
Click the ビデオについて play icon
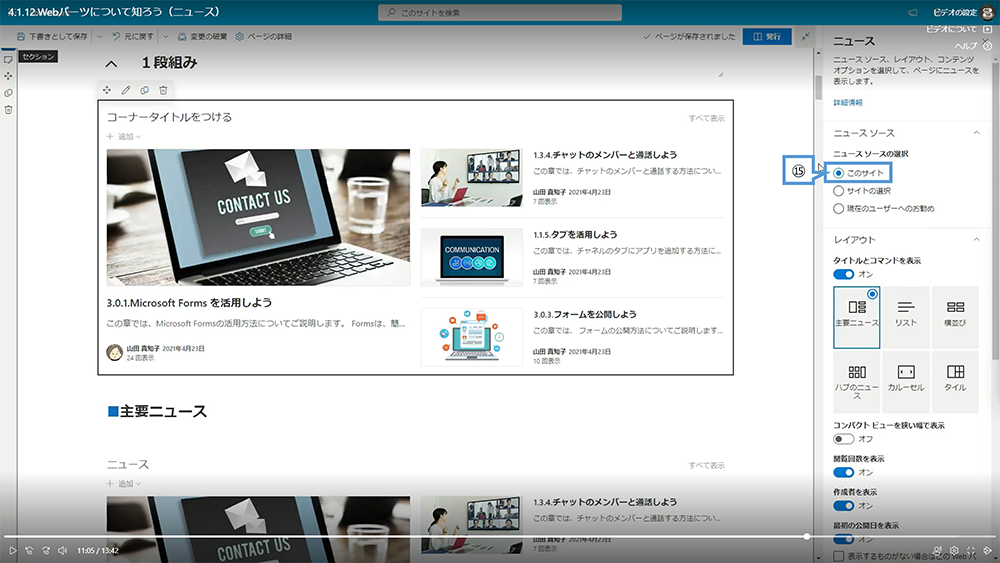[x=988, y=29]
